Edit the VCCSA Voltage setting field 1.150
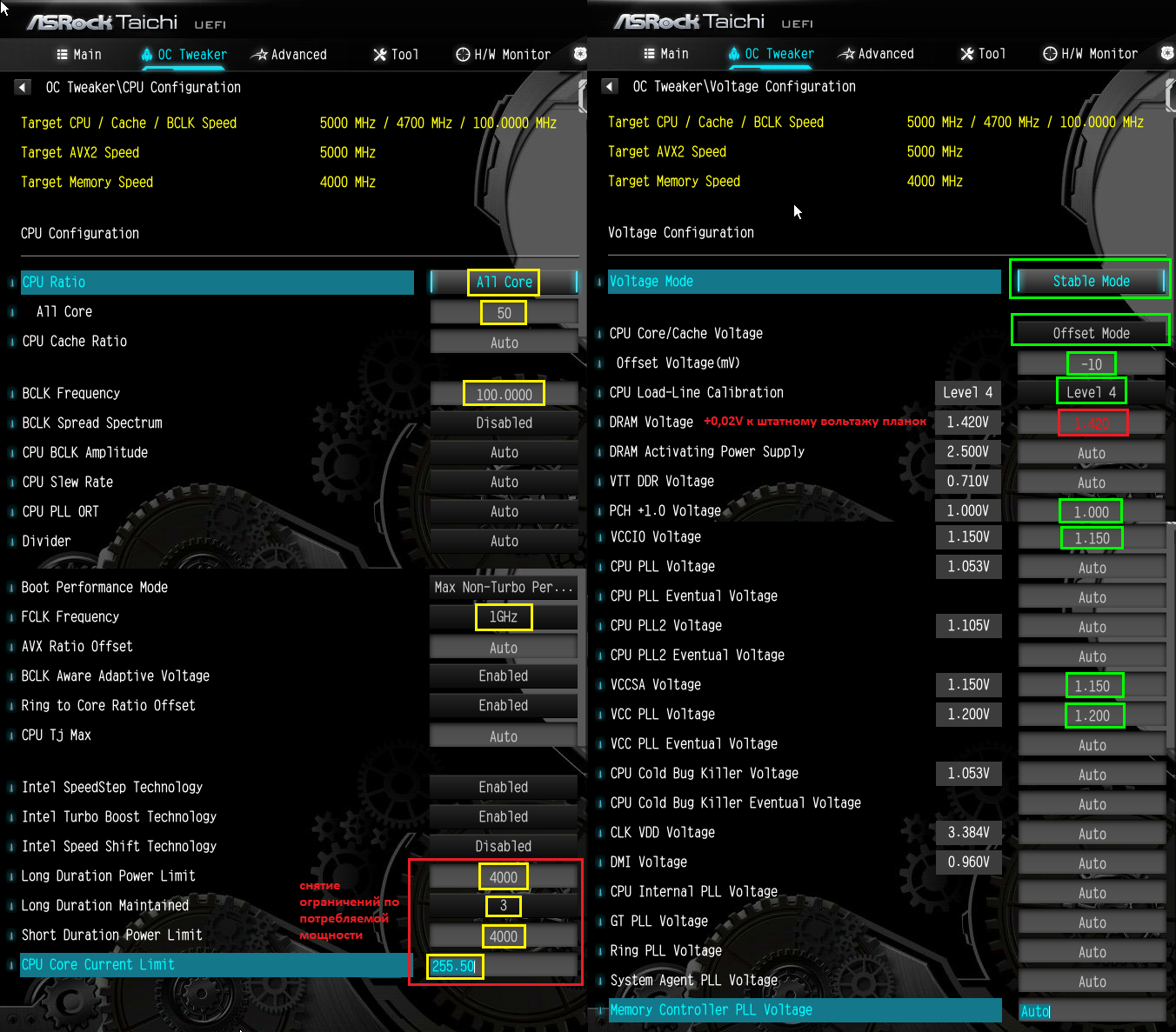1176x1032 pixels. point(1091,686)
